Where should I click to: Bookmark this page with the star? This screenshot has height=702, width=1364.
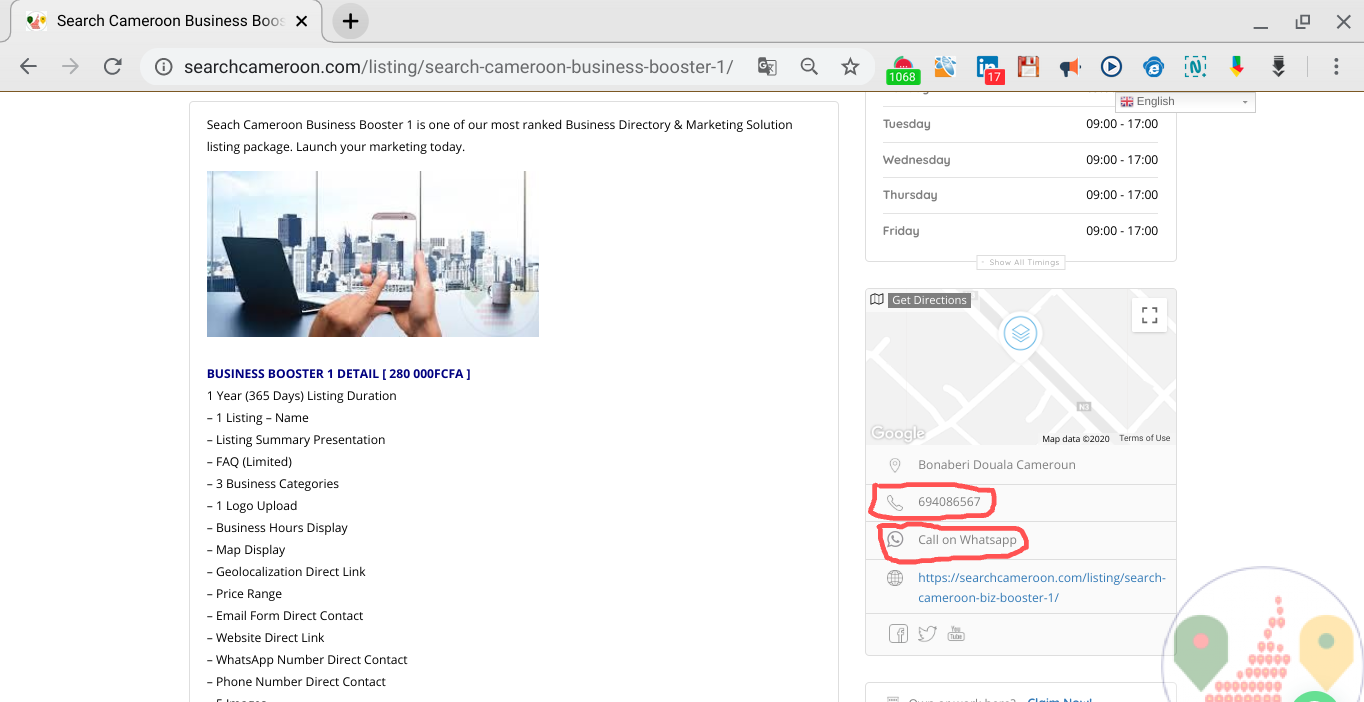click(x=850, y=67)
